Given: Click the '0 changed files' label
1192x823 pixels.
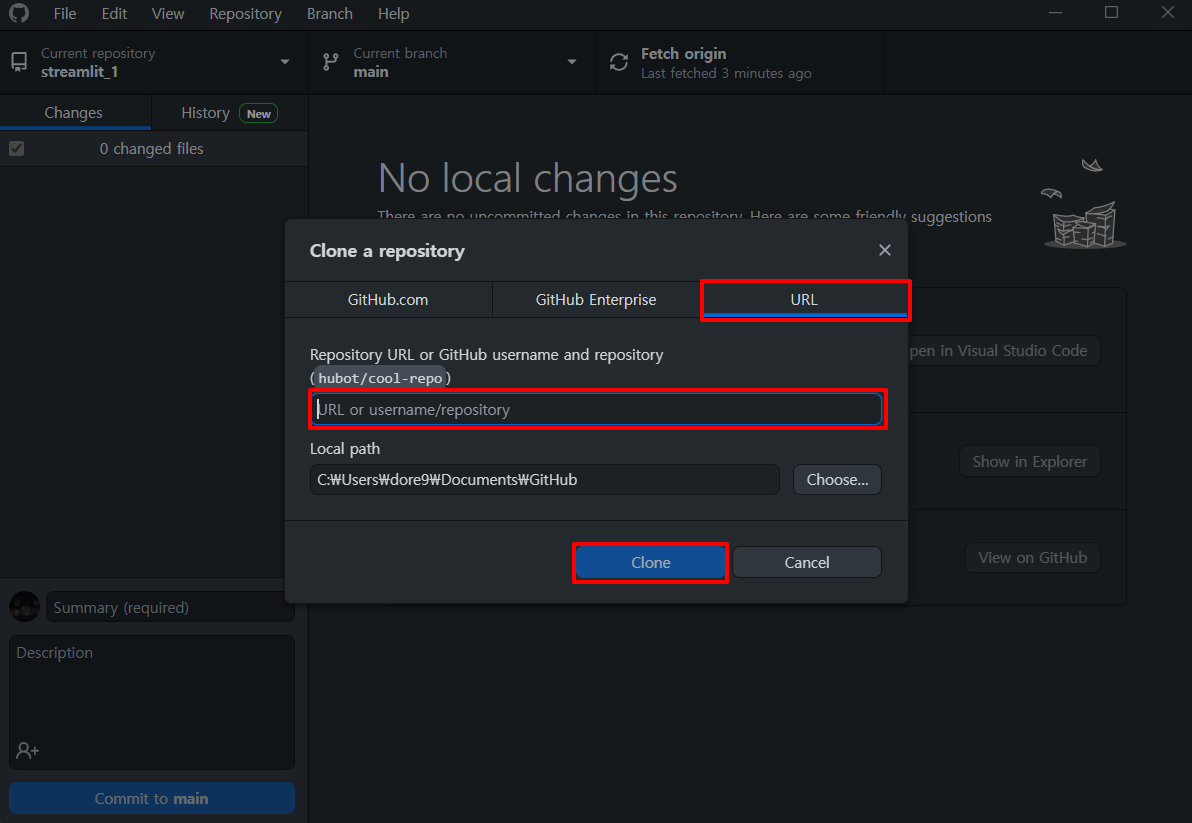Looking at the screenshot, I should pyautogui.click(x=151, y=148).
